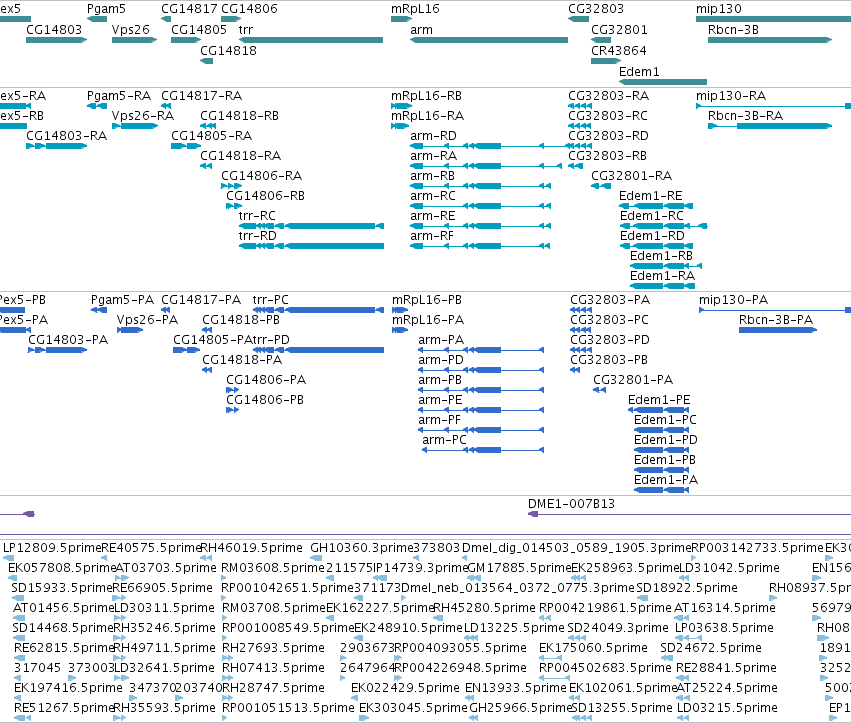This screenshot has width=851, height=723.
Task: Click EST label EN13933.5prime
Action: [516, 688]
